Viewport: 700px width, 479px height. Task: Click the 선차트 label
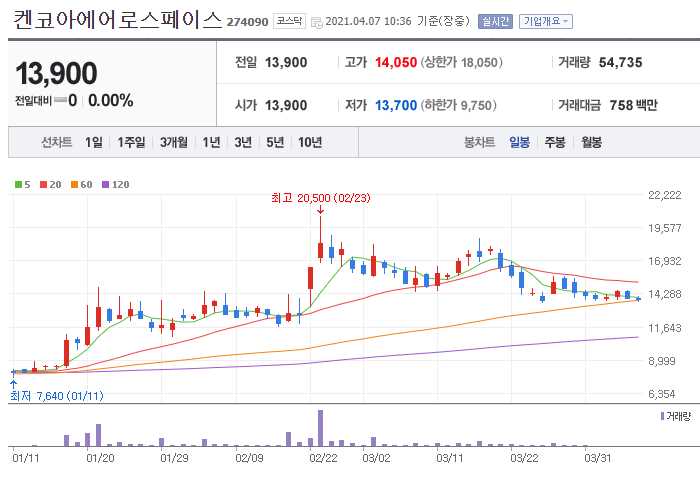57,142
